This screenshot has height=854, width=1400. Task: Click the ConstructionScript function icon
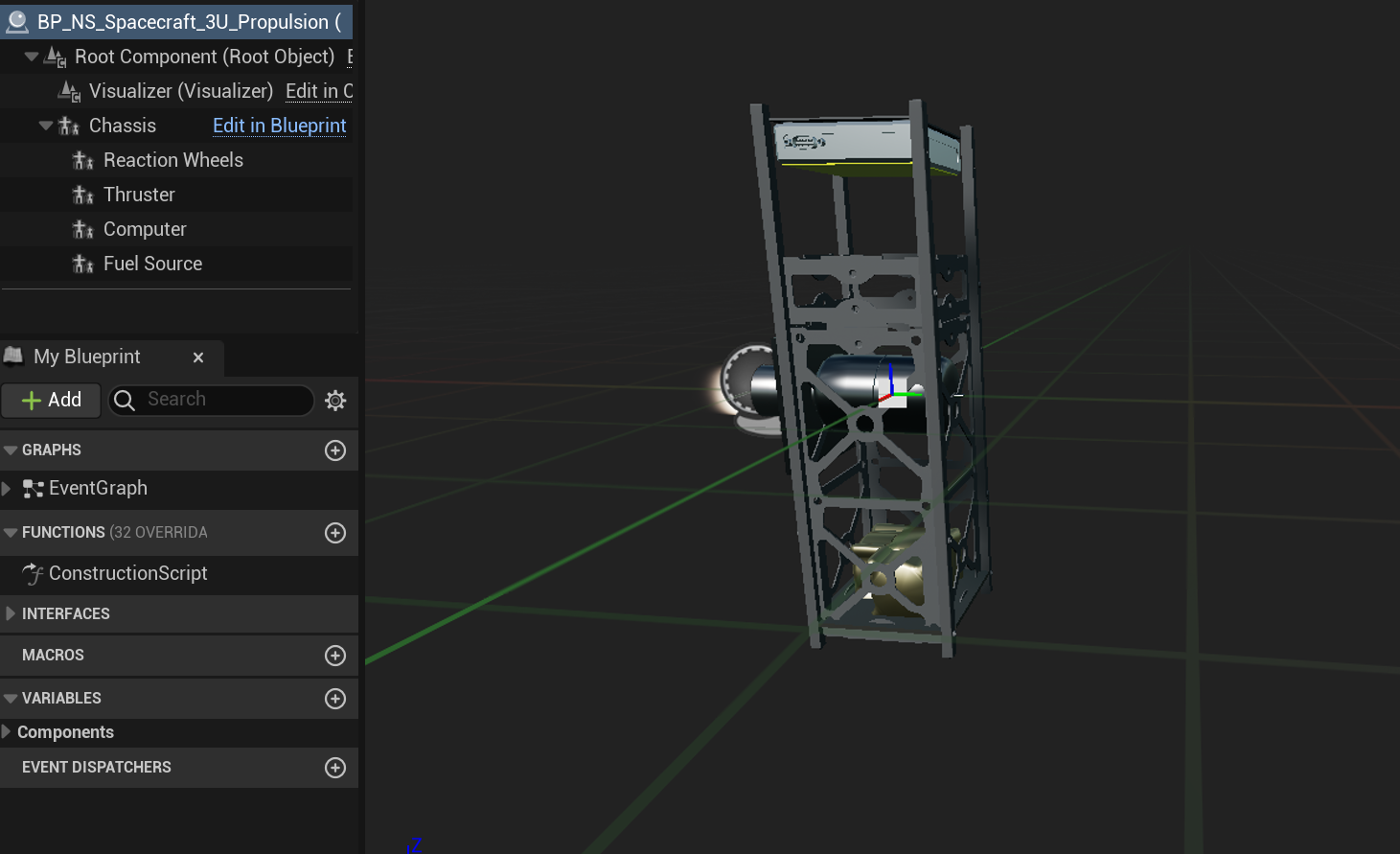34,573
